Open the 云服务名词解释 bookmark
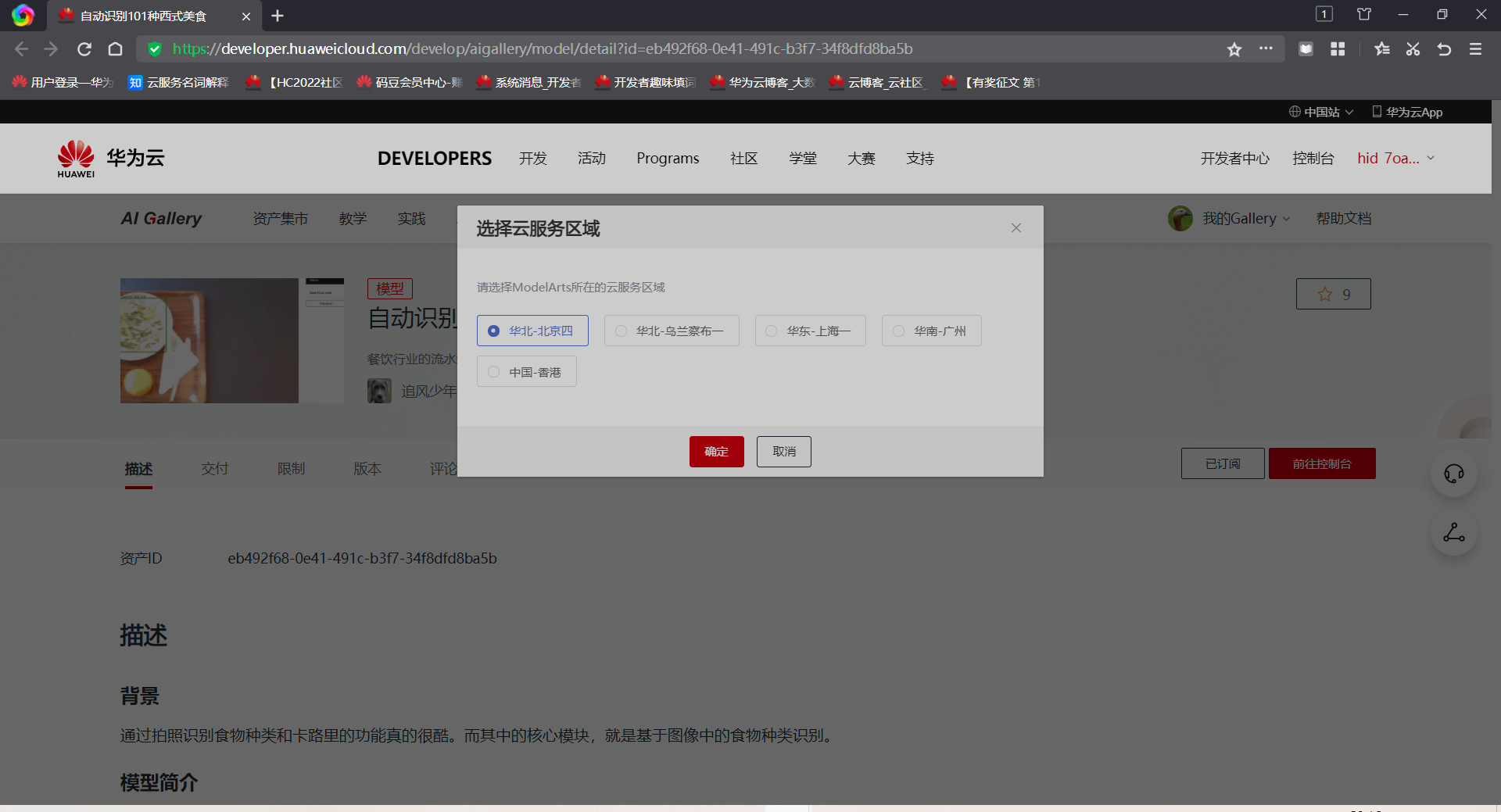 coord(179,82)
